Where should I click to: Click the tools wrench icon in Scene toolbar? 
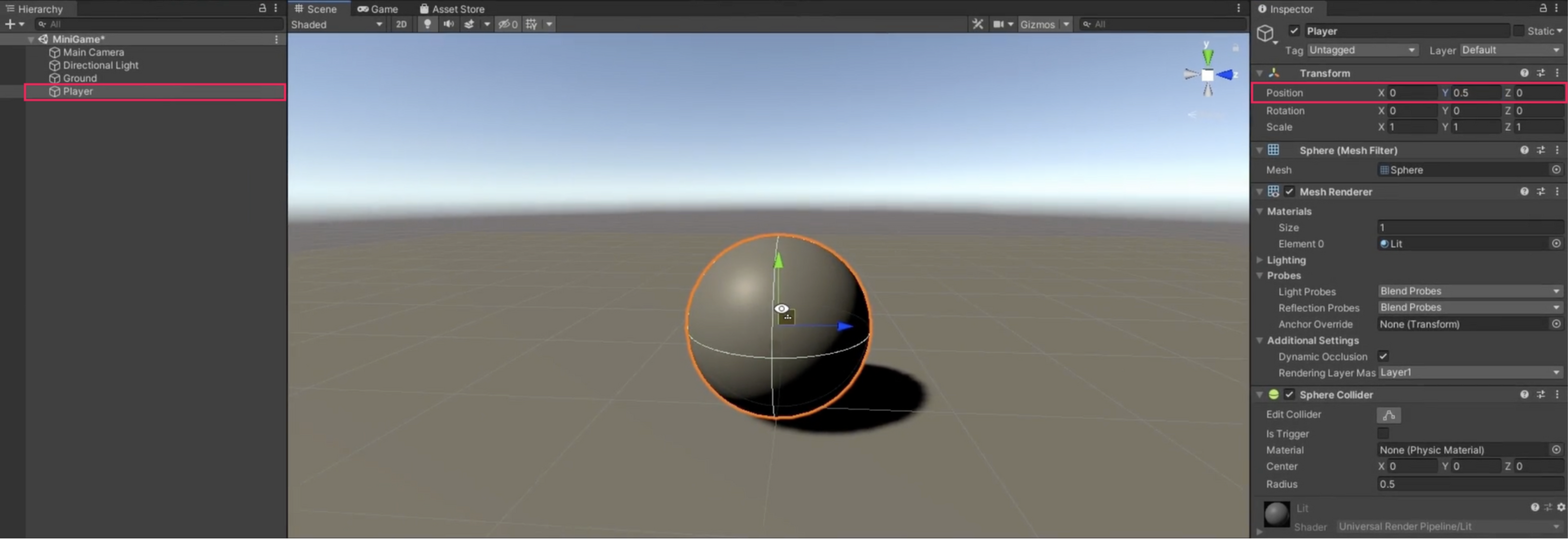(x=977, y=24)
